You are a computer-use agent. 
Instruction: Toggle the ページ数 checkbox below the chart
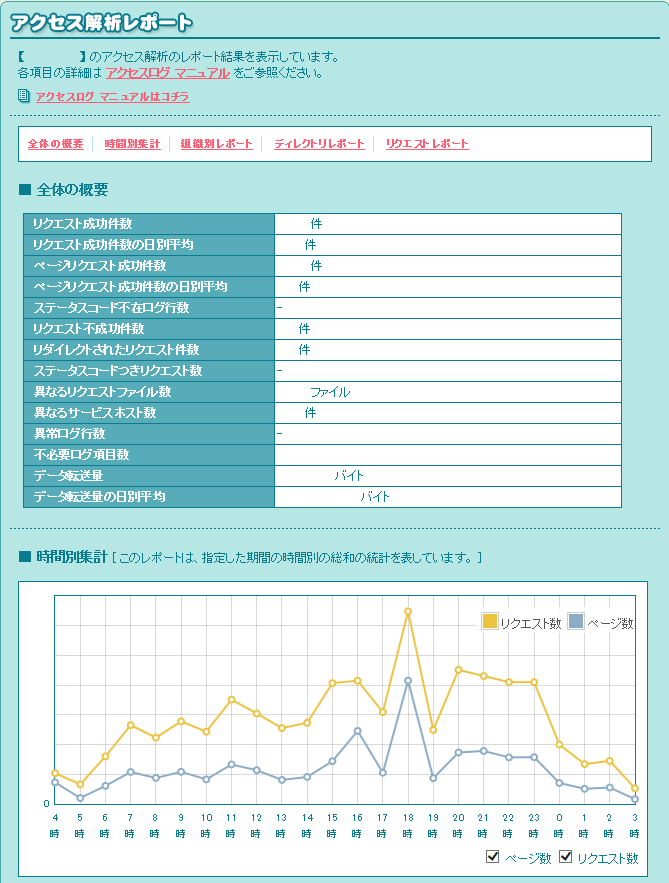click(x=492, y=857)
